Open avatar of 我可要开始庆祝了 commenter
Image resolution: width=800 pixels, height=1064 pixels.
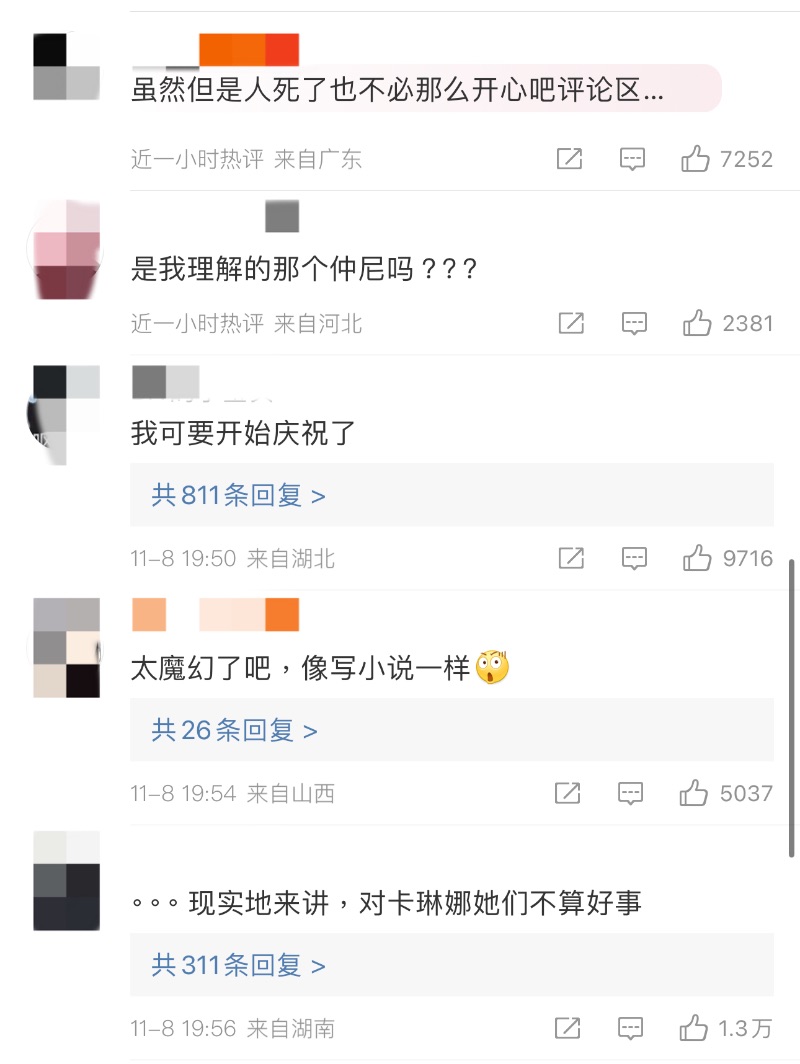[66, 415]
